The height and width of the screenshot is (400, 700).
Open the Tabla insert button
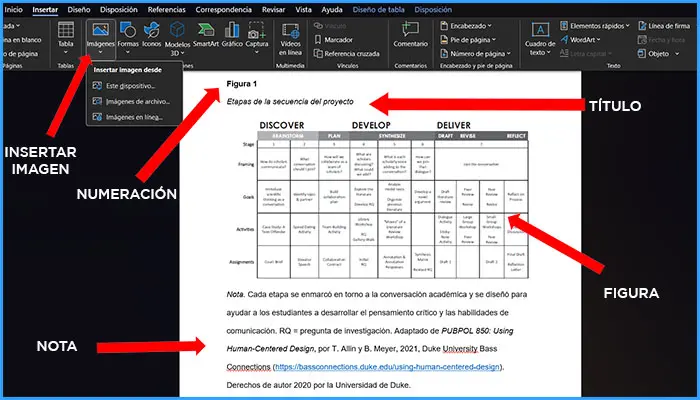pyautogui.click(x=66, y=38)
